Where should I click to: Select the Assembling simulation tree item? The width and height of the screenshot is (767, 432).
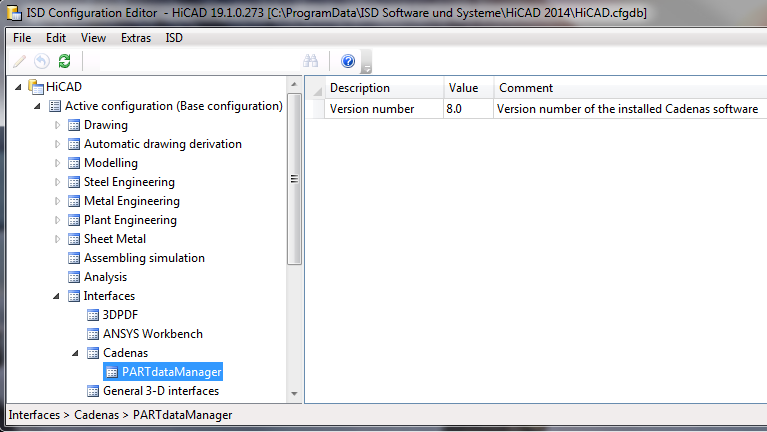pyautogui.click(x=144, y=258)
